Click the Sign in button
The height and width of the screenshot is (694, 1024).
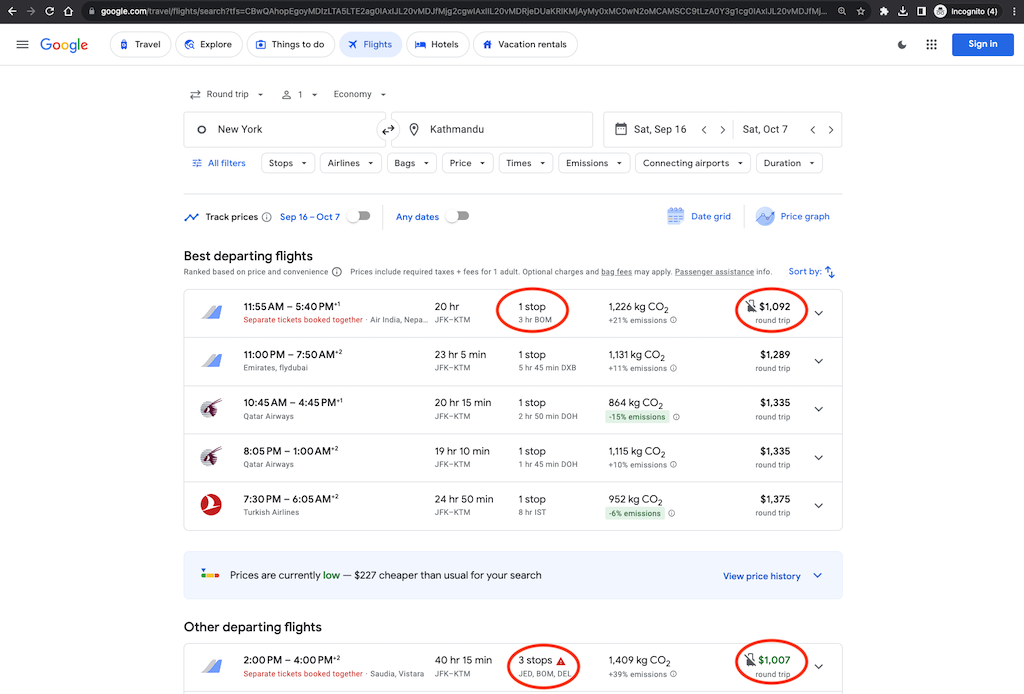(x=982, y=44)
